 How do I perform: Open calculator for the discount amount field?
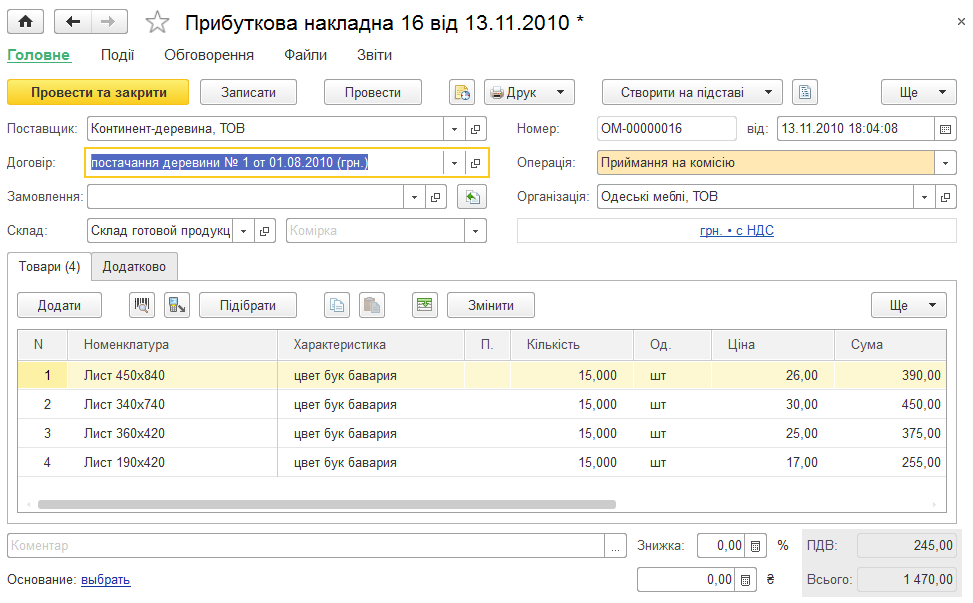point(745,580)
